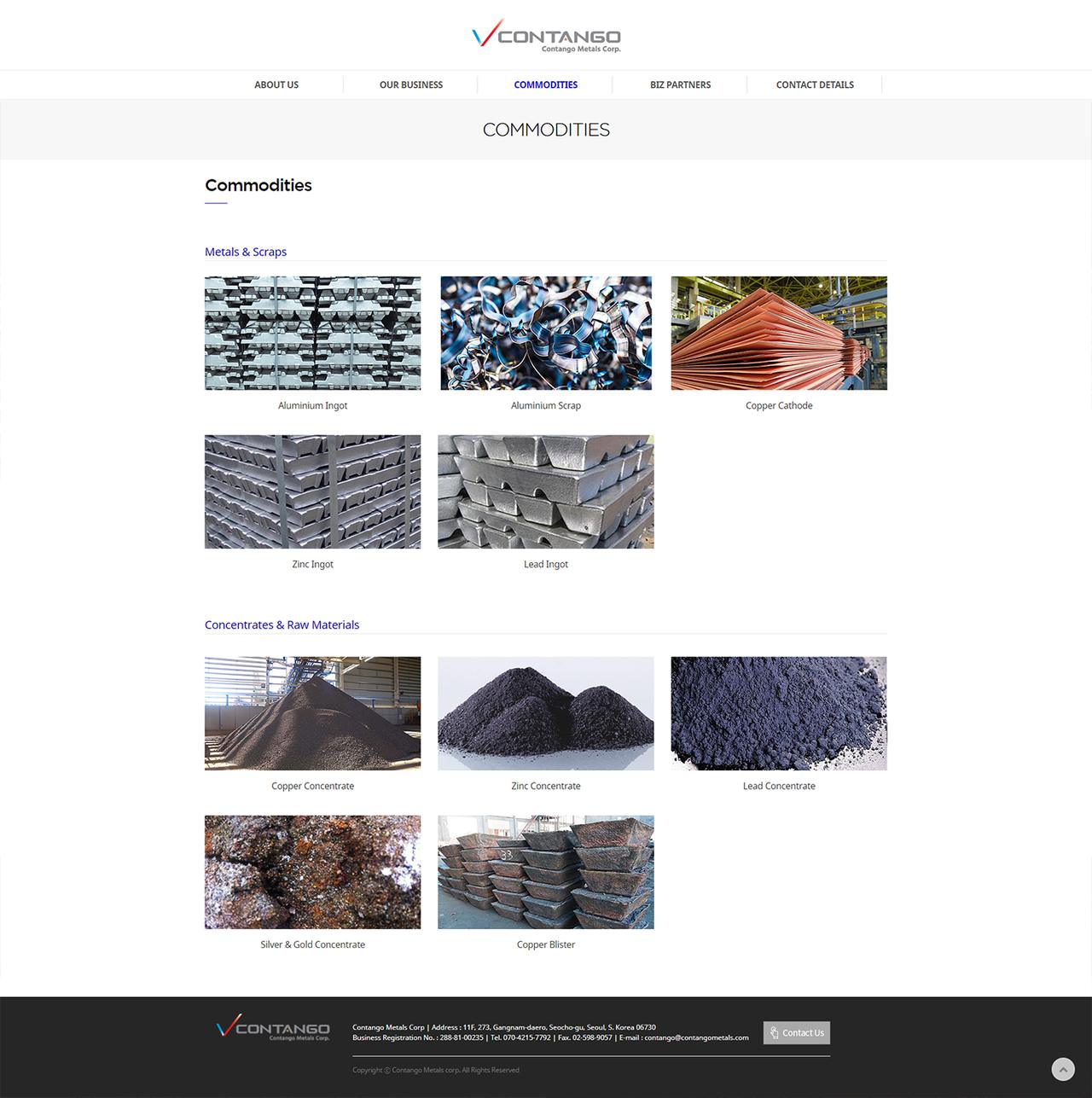
Task: Click the Copper Blister caption text
Action: point(546,945)
